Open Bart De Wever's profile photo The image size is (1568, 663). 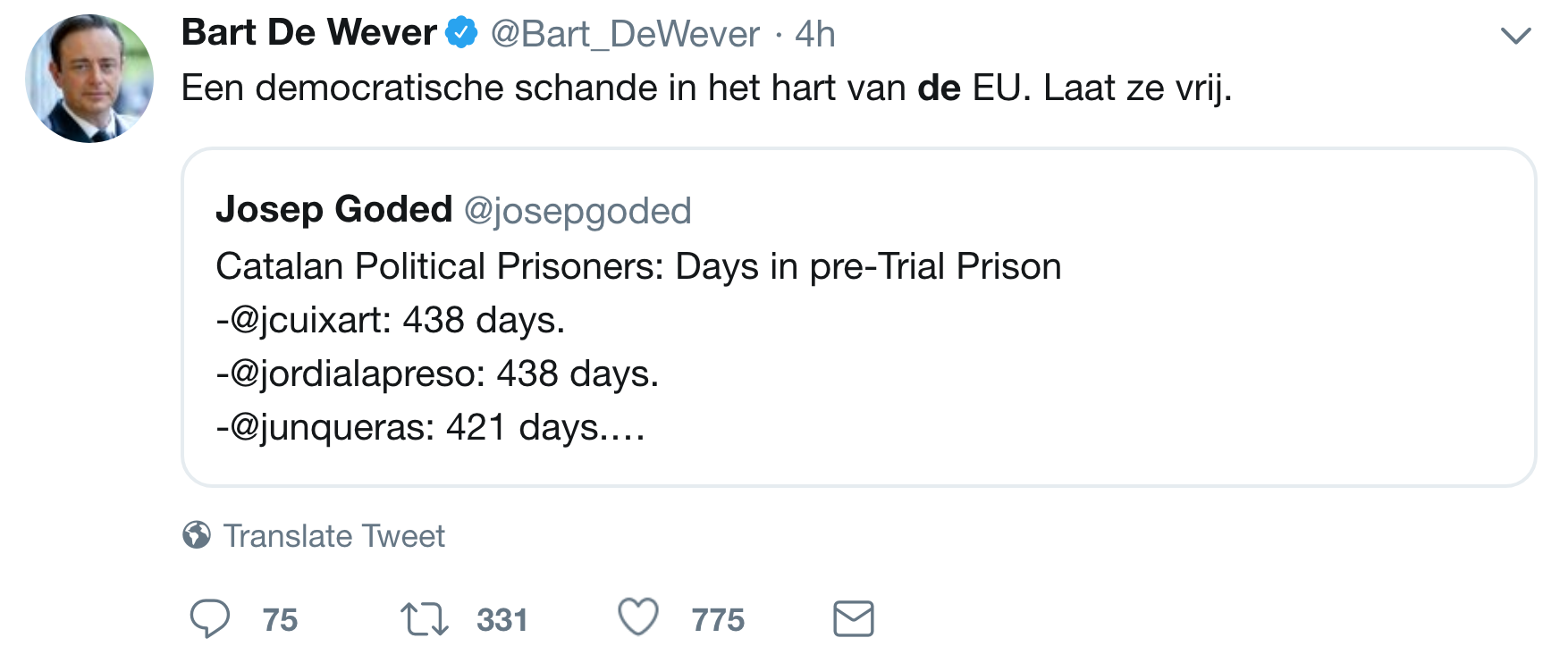pyautogui.click(x=89, y=79)
